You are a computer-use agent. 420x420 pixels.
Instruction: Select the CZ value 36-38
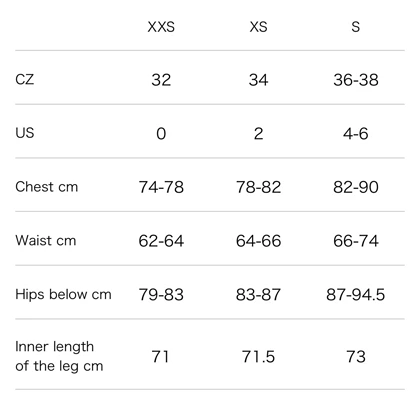356,80
